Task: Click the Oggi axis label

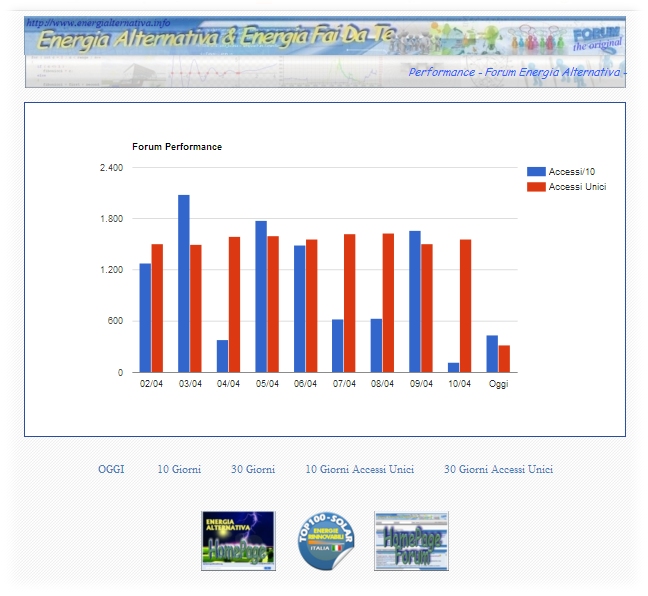Action: pos(498,384)
